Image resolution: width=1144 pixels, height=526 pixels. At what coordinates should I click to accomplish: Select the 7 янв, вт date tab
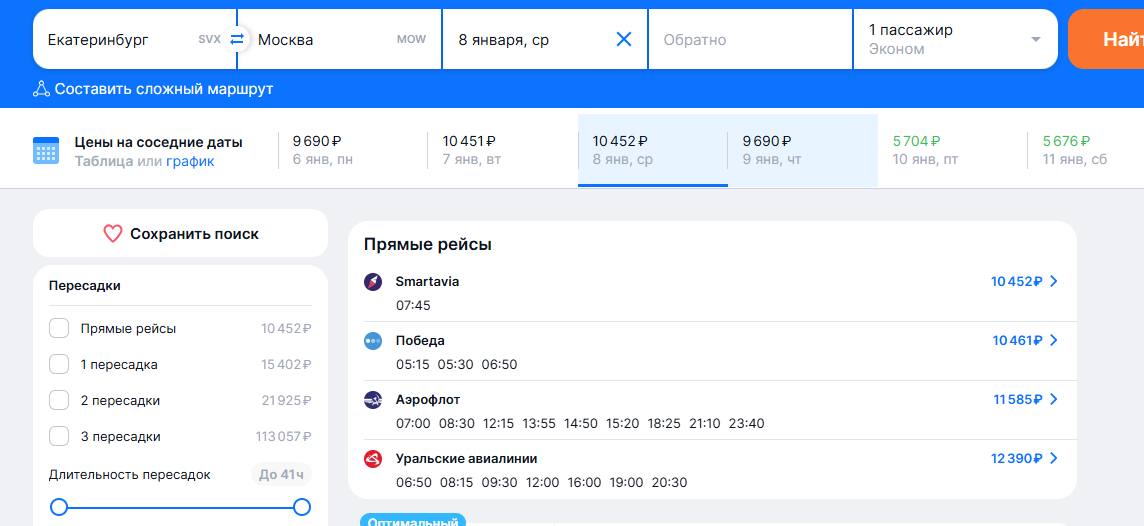[503, 150]
